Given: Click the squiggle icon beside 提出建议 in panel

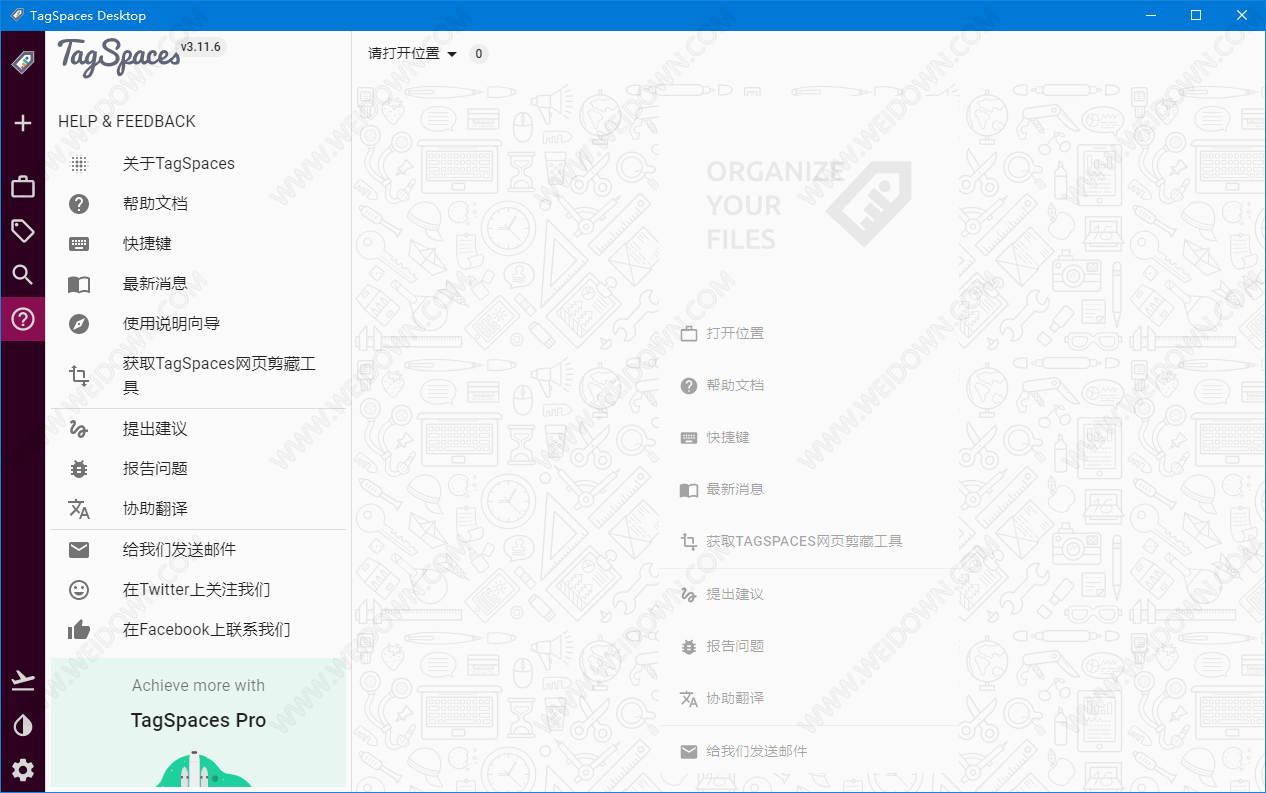Looking at the screenshot, I should coord(79,429).
